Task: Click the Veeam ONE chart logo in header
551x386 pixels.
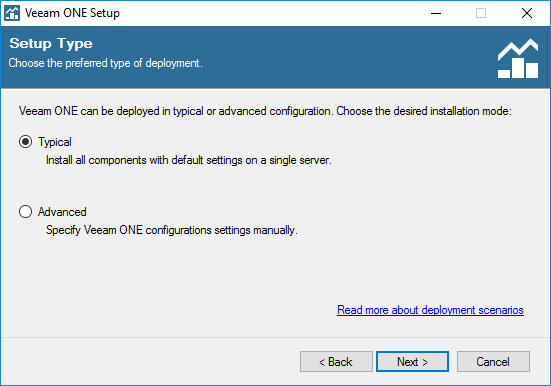Action: click(x=518, y=58)
